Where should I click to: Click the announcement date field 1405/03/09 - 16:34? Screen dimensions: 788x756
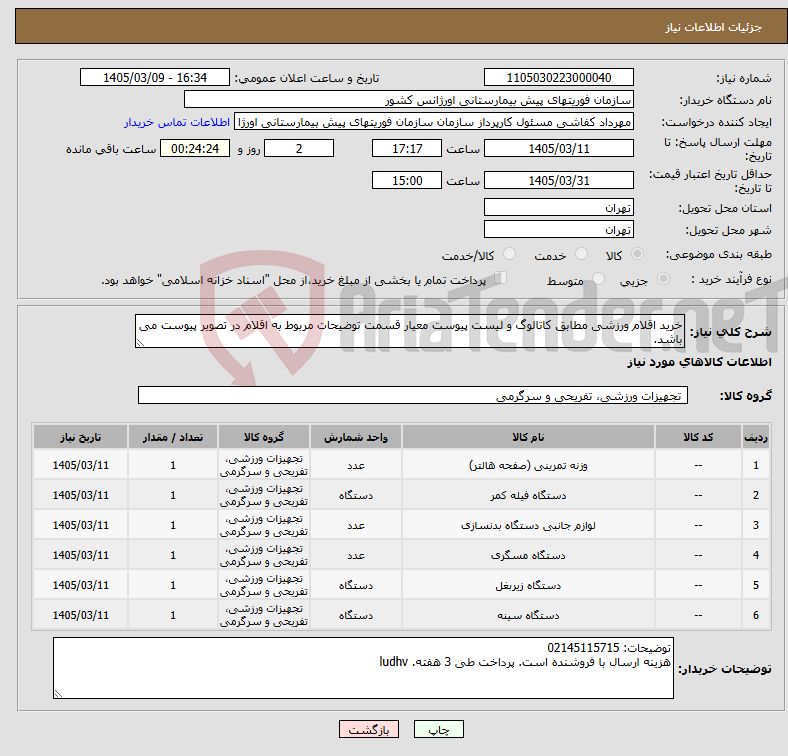coord(155,77)
